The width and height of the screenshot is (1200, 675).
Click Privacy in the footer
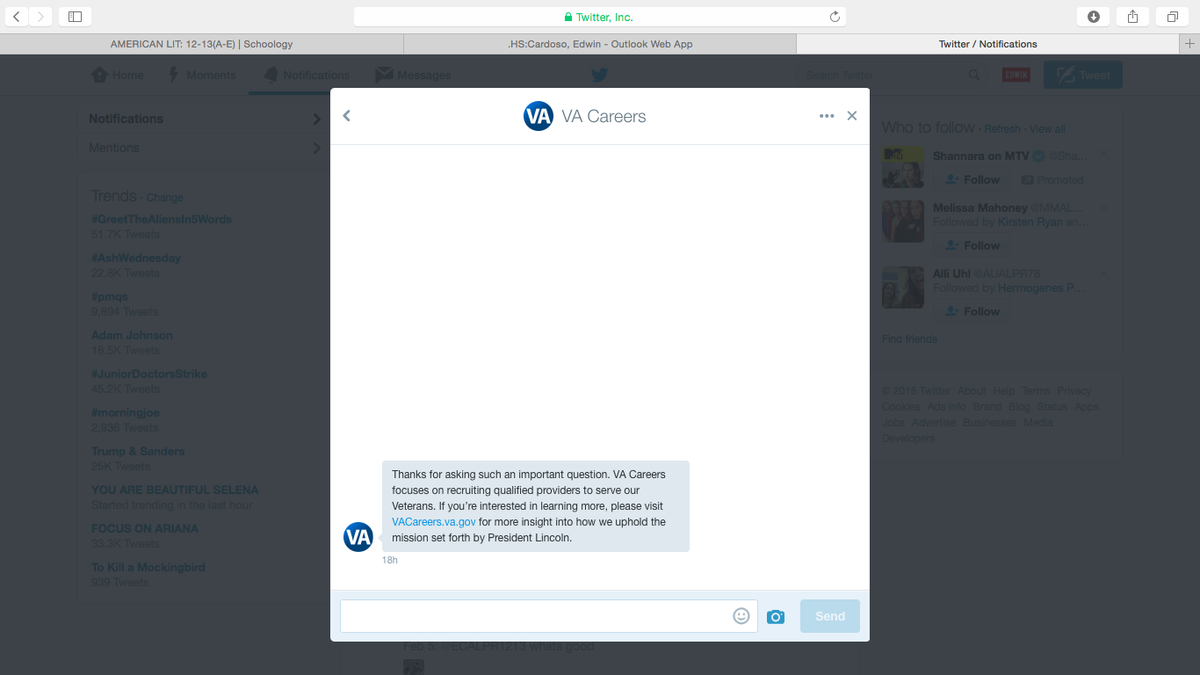coord(1074,391)
